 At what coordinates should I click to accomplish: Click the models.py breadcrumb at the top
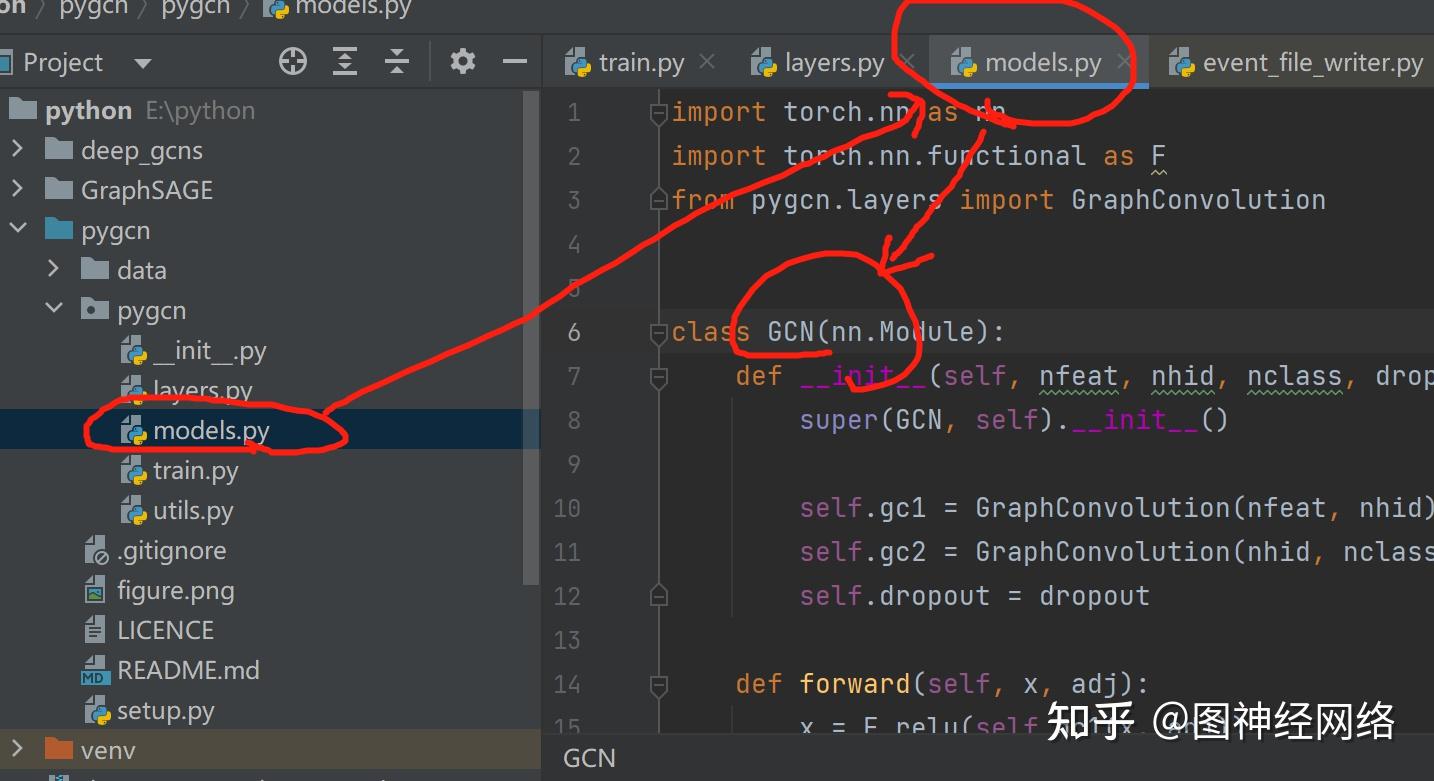coord(348,8)
